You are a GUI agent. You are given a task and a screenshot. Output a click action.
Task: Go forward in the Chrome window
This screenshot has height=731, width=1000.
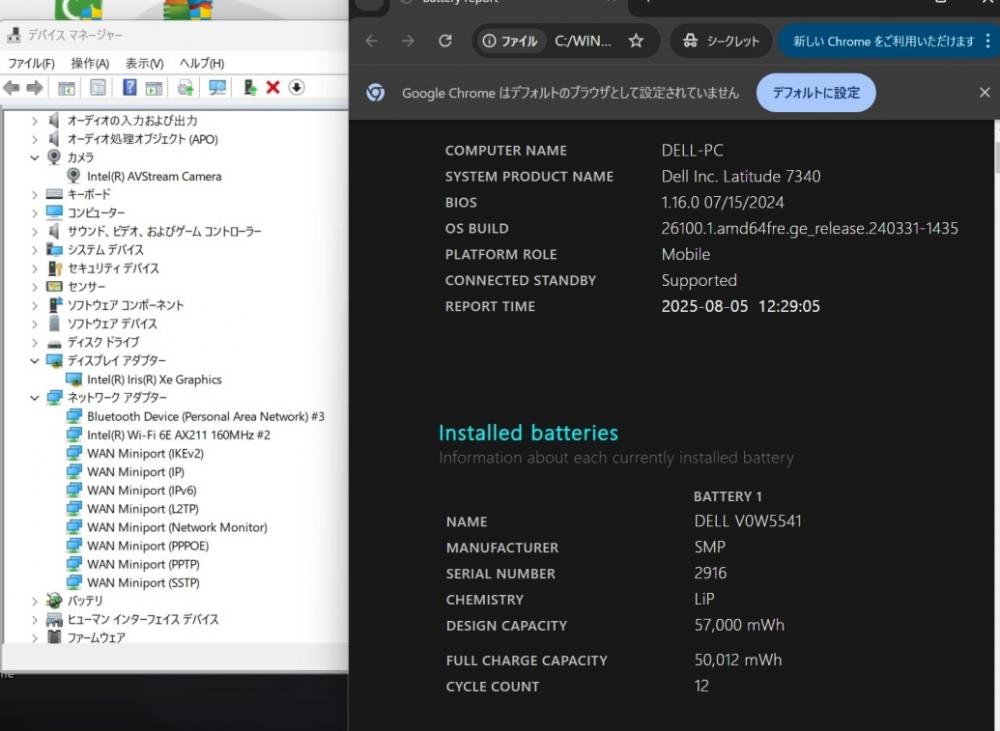(408, 41)
